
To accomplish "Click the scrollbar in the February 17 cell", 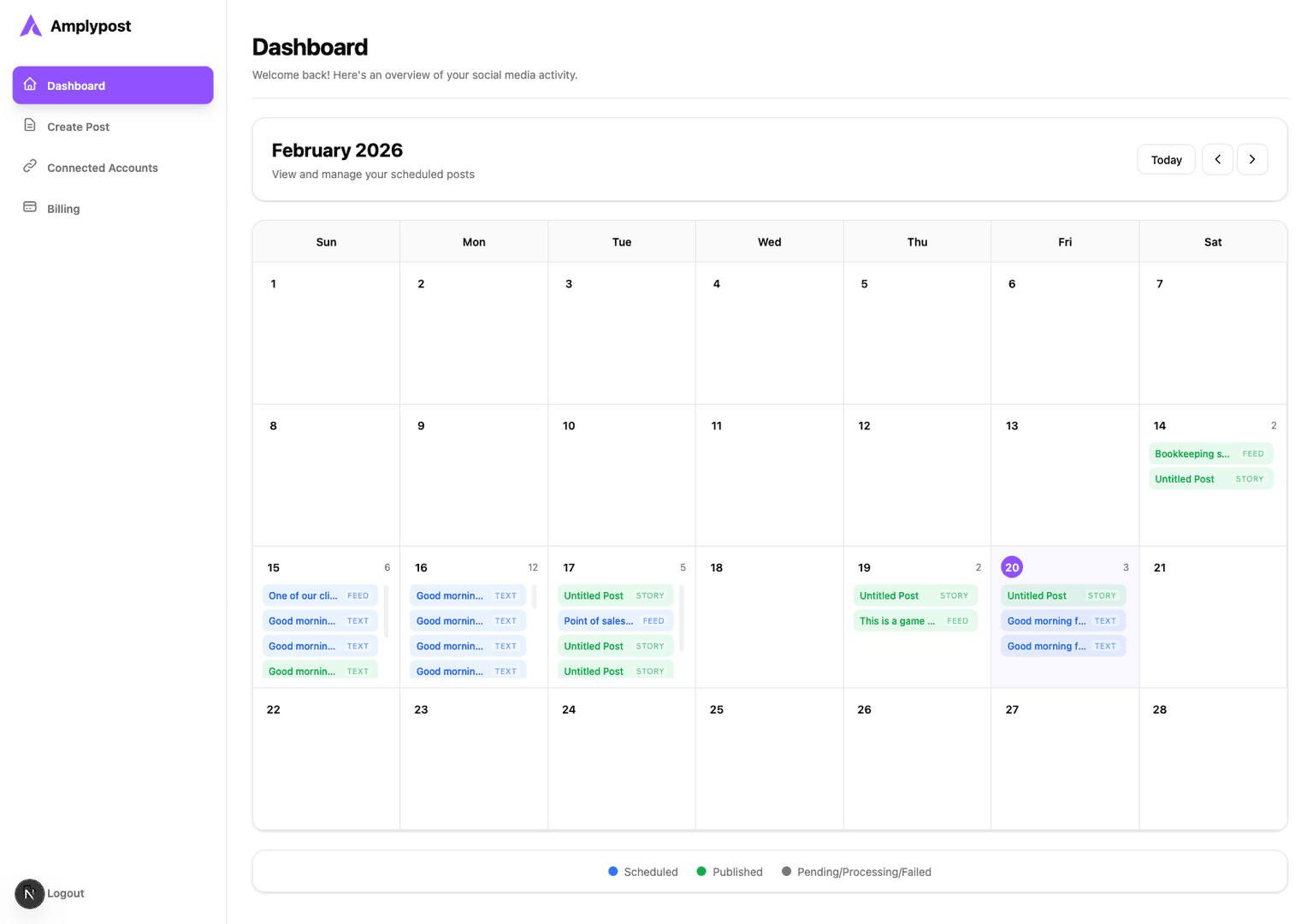I will pos(682,618).
